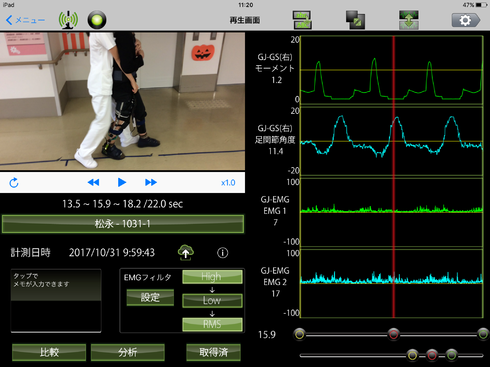The width and height of the screenshot is (490, 367).
Task: Tap the EMGフィルタ label
Action: tap(147, 277)
